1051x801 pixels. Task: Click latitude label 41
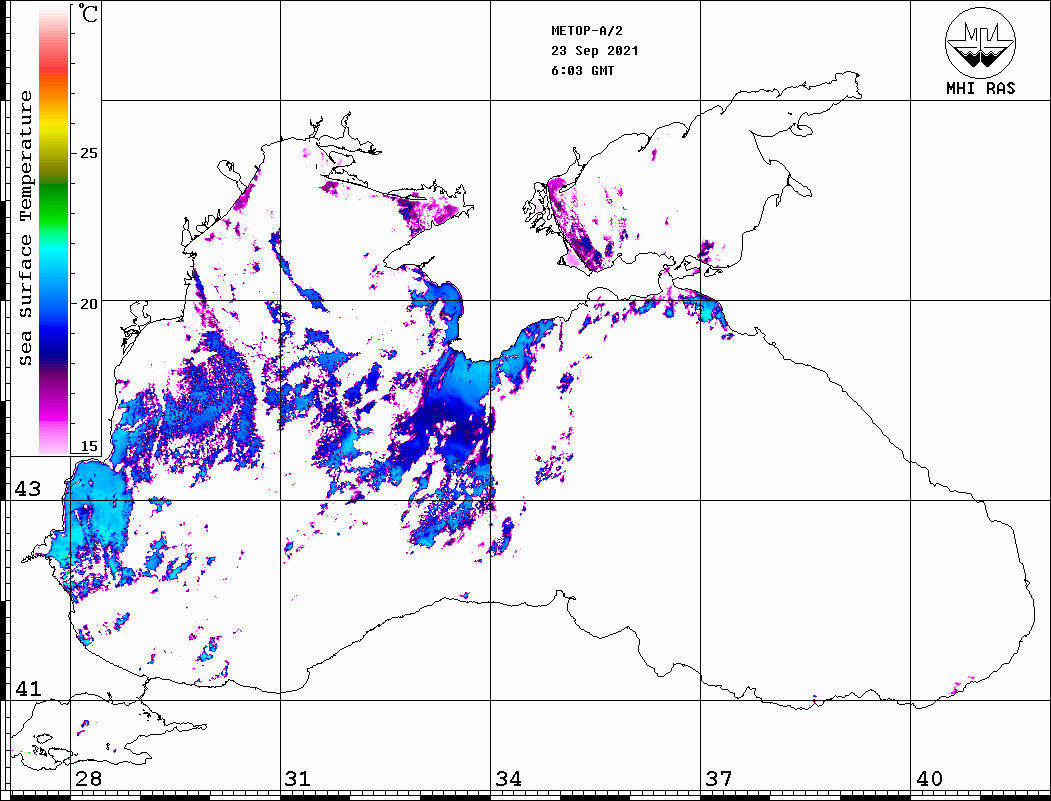tap(28, 688)
